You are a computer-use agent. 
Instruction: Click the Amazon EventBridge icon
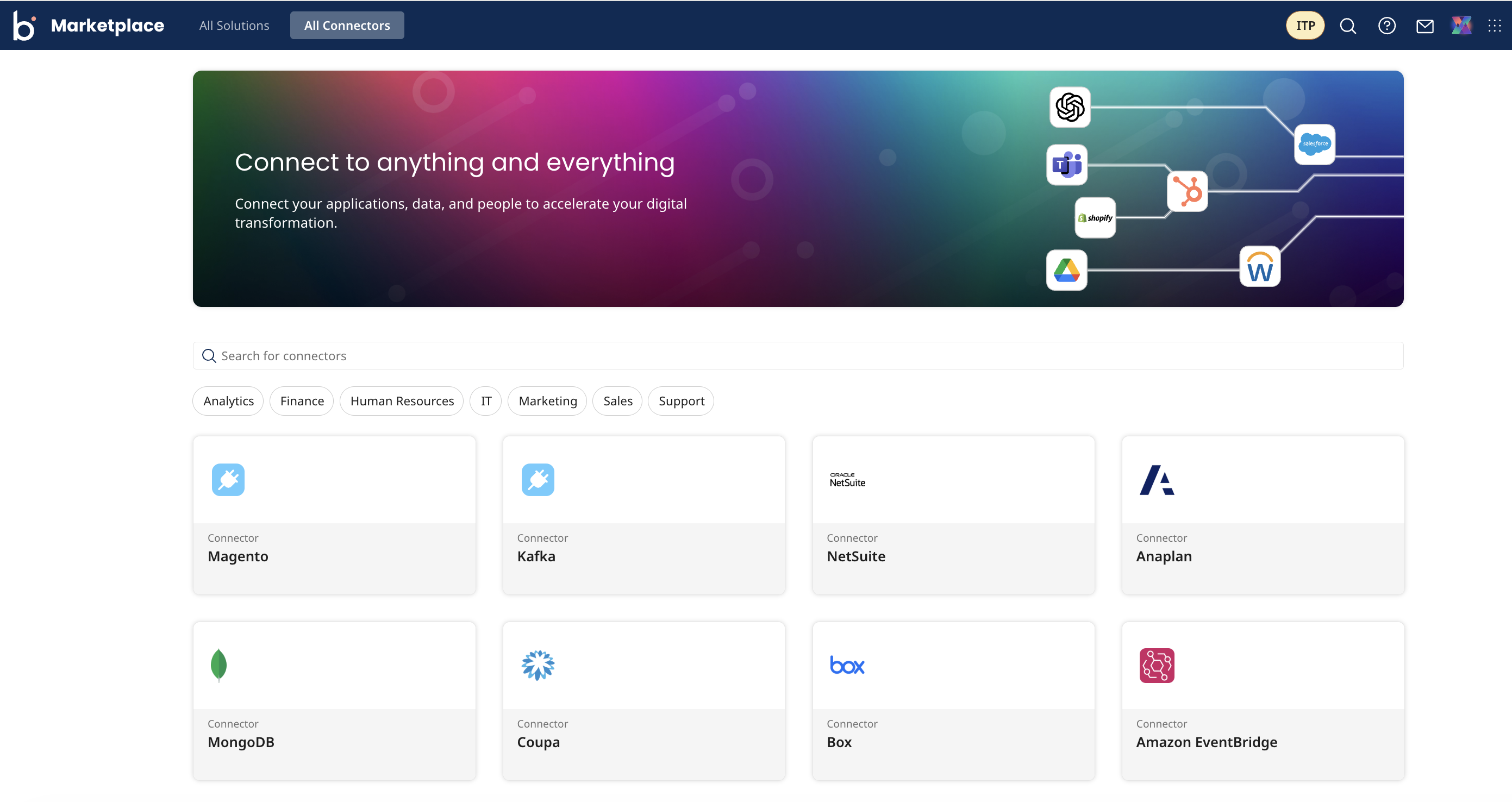(x=1157, y=665)
